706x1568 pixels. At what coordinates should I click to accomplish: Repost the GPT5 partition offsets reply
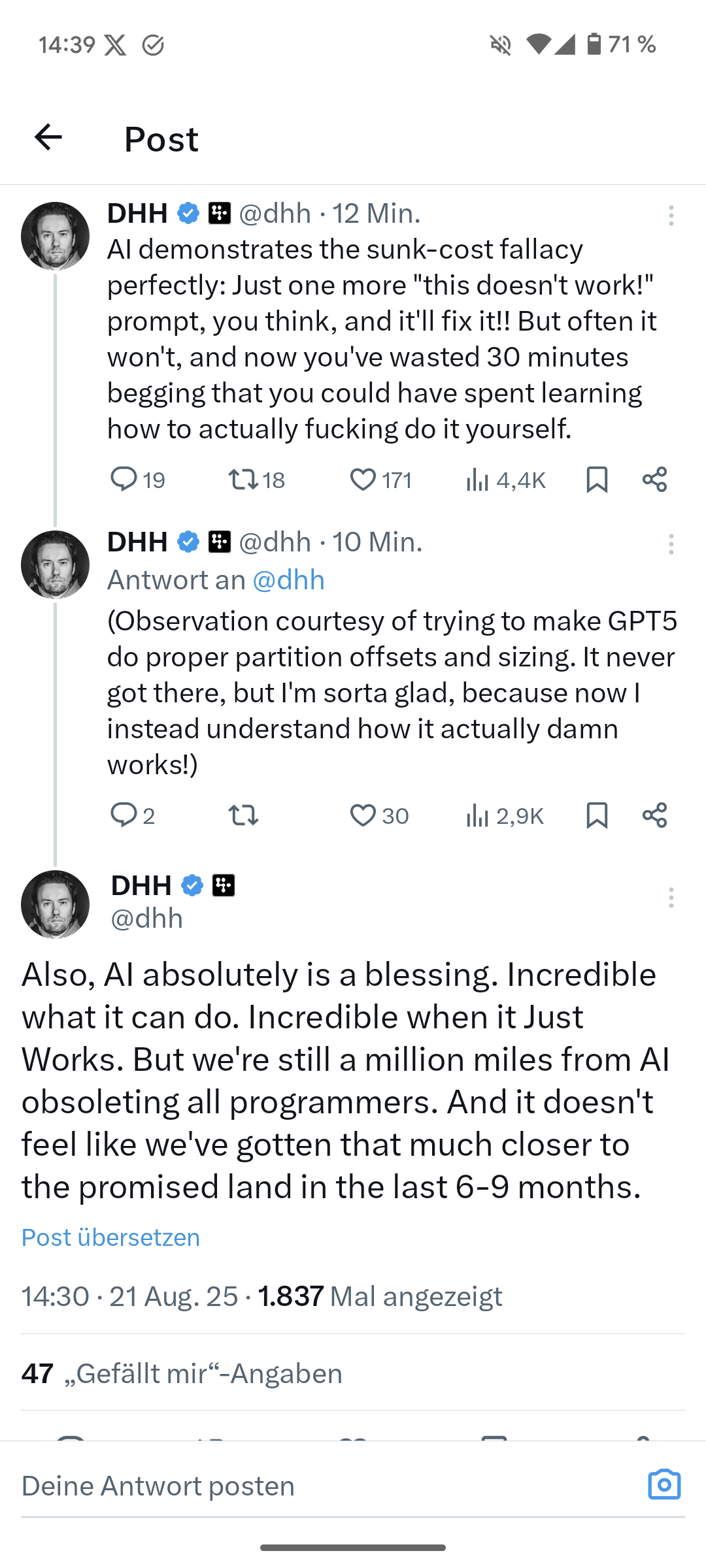(243, 815)
